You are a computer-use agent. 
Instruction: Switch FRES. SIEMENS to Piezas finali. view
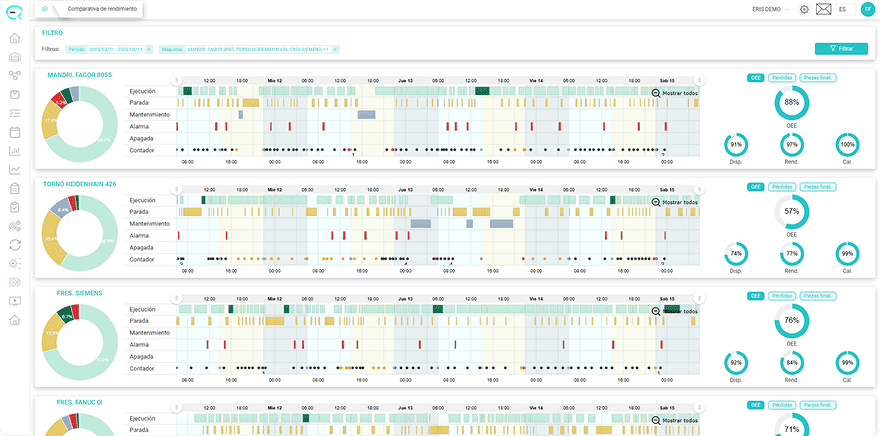tap(818, 296)
